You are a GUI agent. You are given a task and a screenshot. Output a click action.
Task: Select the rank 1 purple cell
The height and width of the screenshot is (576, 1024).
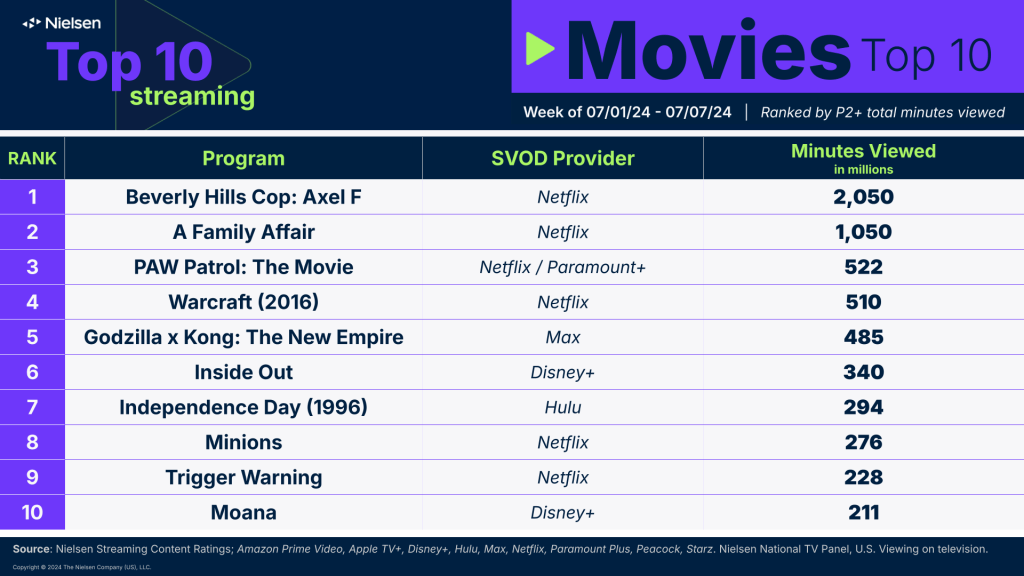pos(32,197)
